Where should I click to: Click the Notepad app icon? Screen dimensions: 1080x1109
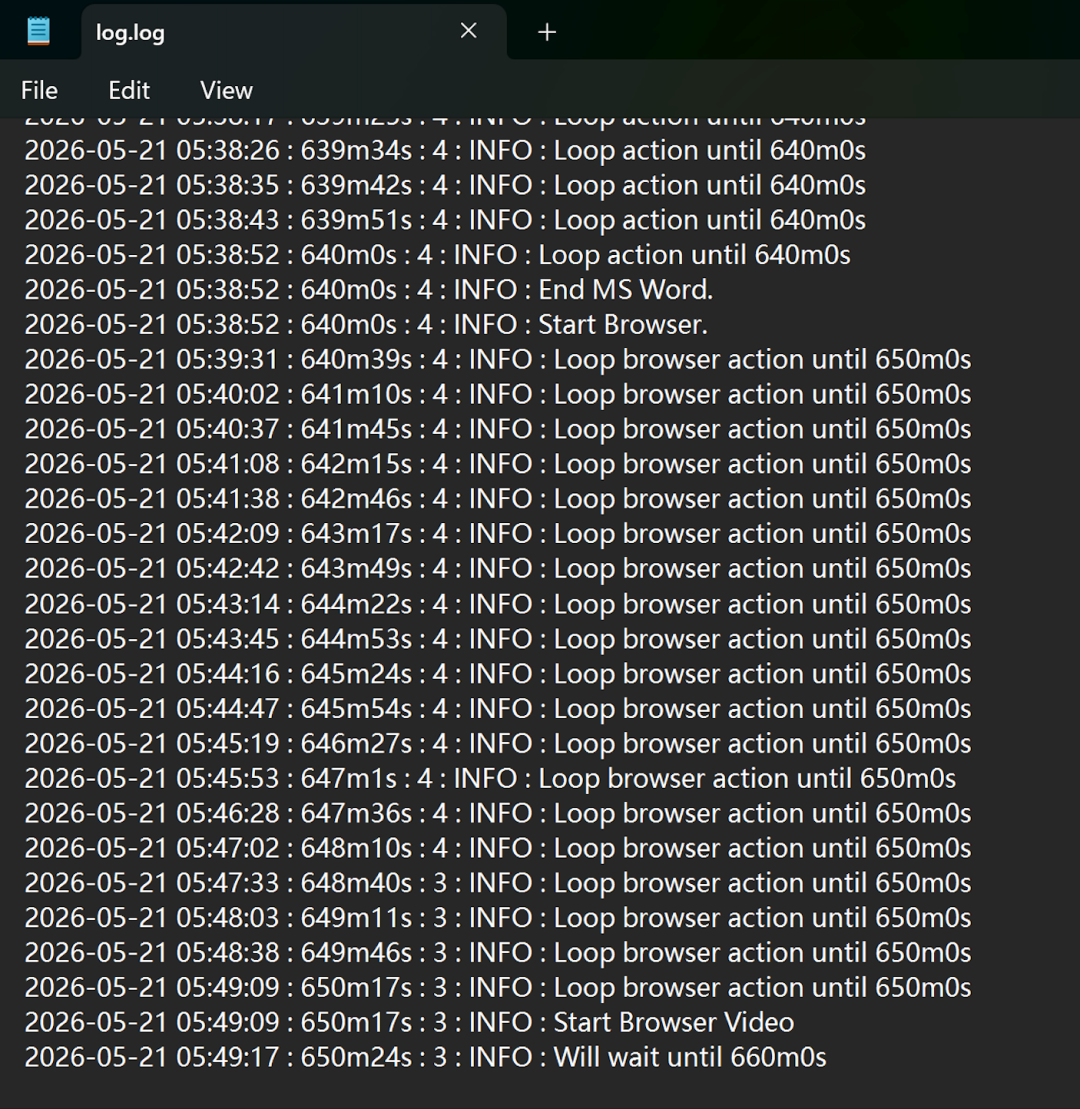[x=38, y=32]
